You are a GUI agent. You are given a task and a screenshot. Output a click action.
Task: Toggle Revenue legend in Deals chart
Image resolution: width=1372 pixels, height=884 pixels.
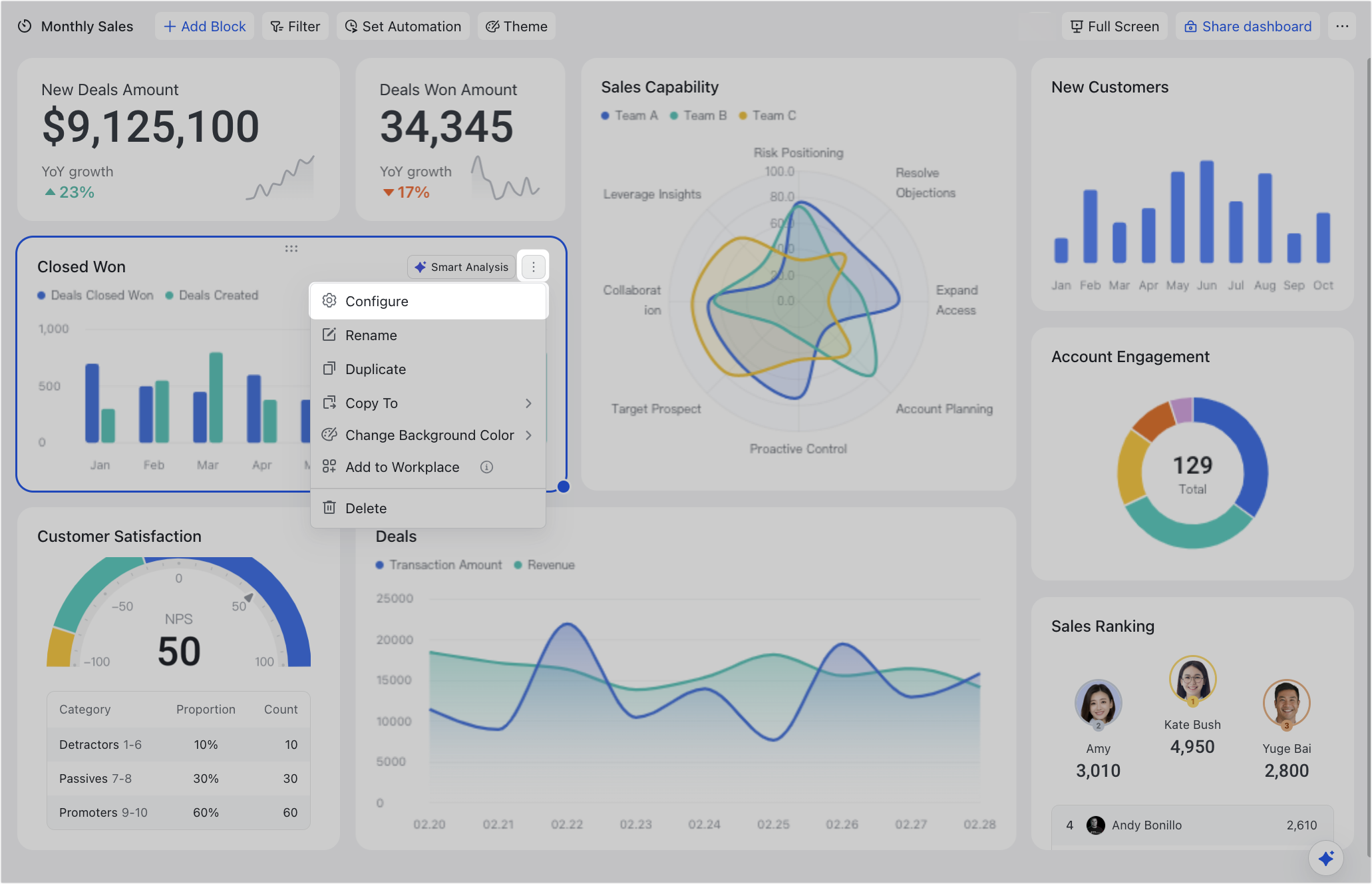(544, 565)
